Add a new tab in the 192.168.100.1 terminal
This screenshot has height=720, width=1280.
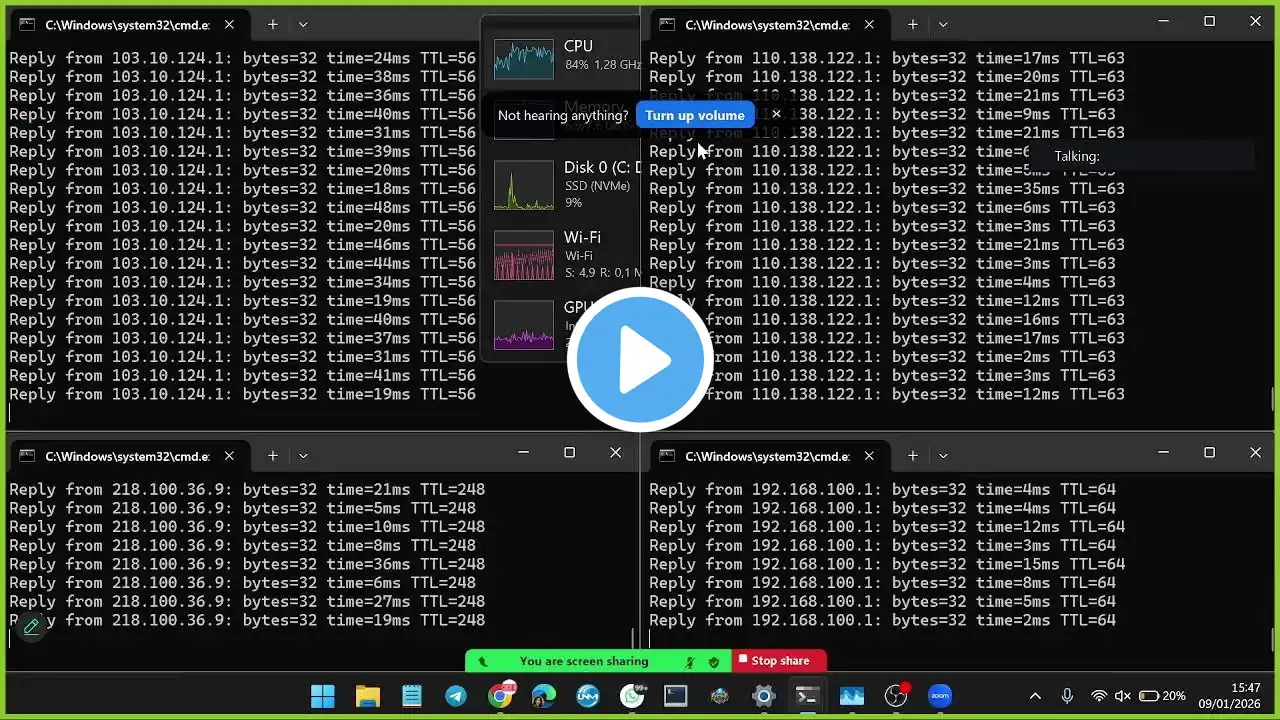pos(913,456)
